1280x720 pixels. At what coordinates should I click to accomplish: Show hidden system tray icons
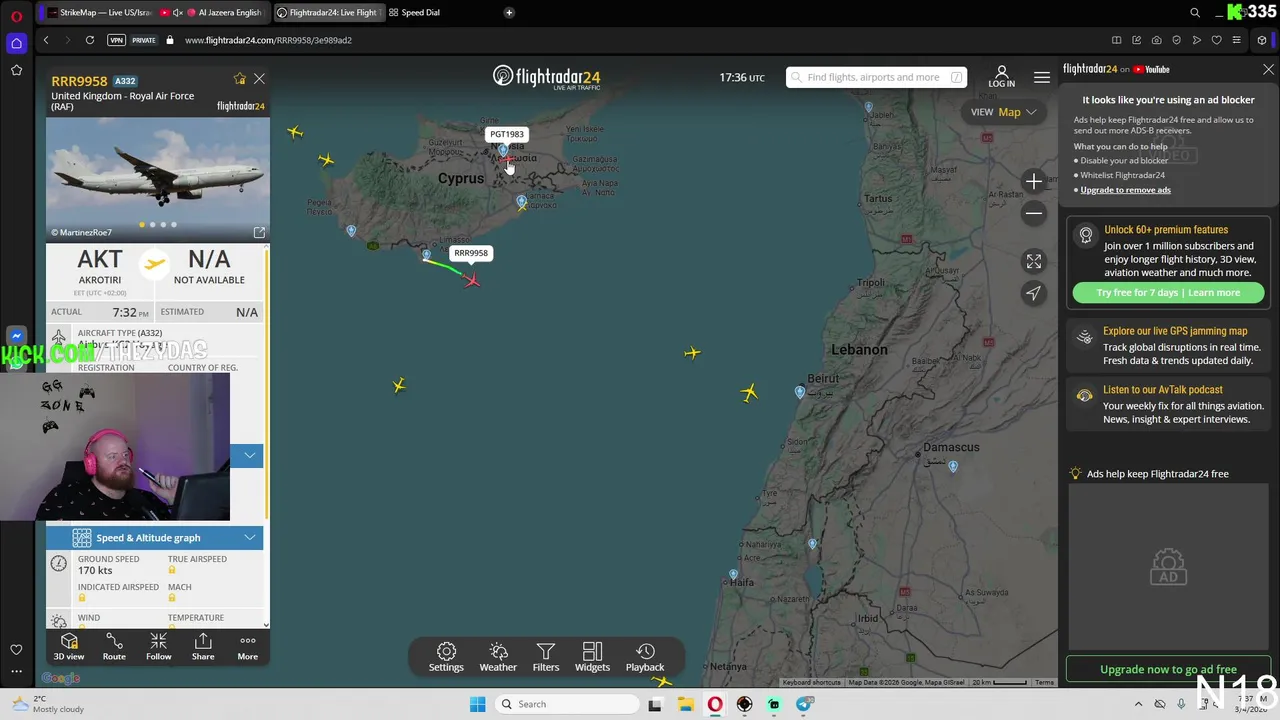coord(1138,704)
